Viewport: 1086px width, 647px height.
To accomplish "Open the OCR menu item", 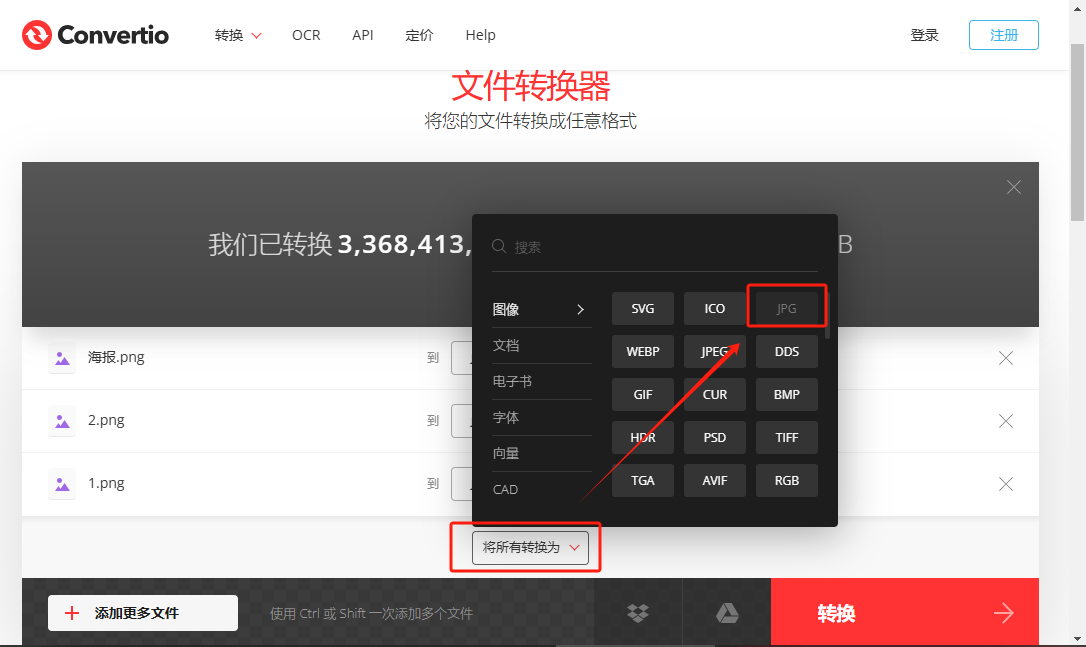I will click(x=306, y=34).
